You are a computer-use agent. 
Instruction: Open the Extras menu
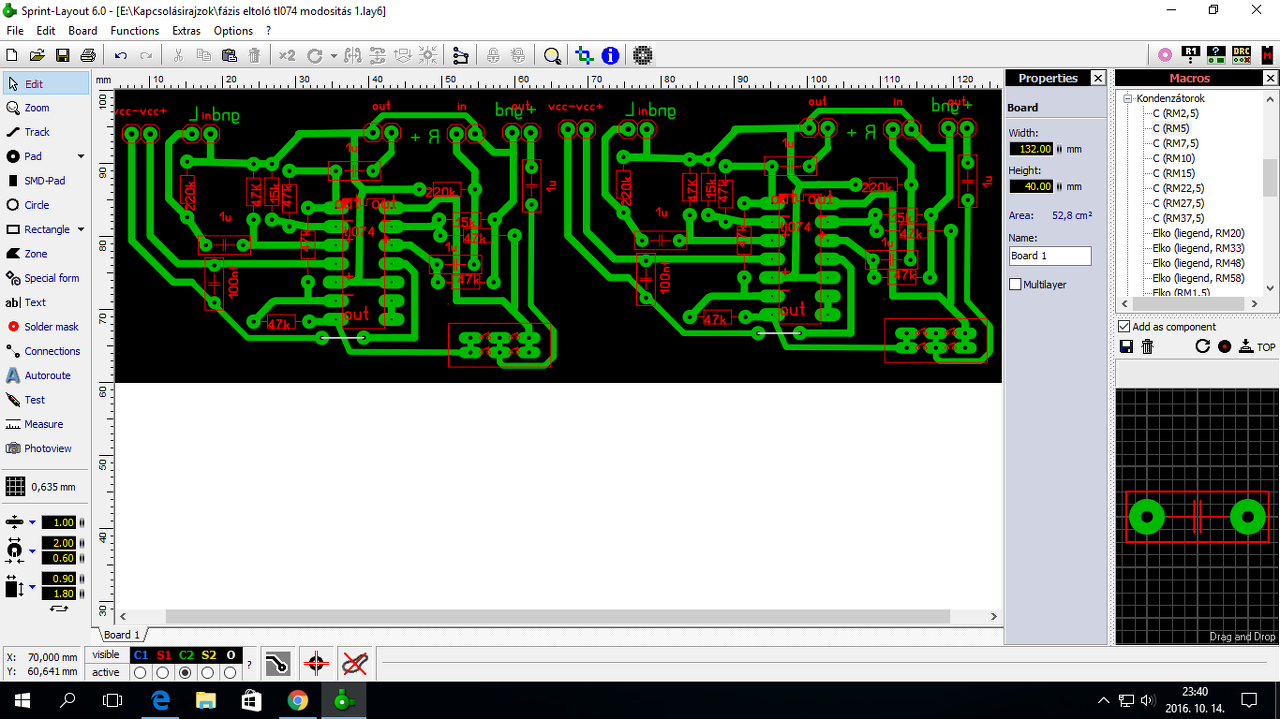tap(186, 31)
